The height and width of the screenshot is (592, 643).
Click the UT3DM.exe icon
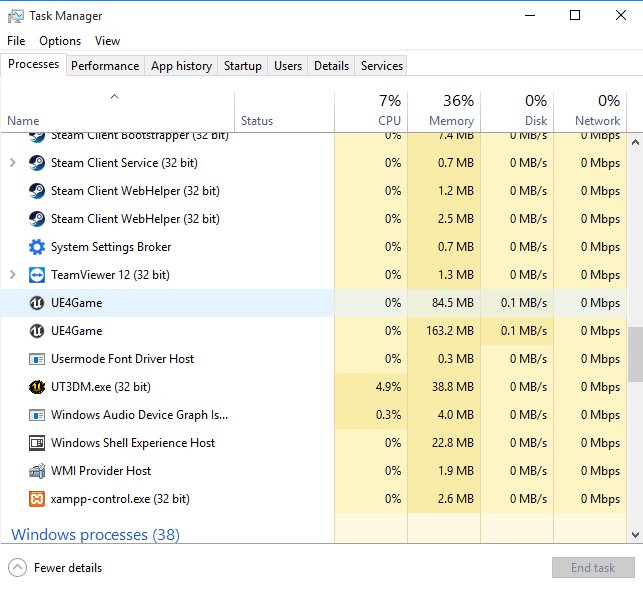pyautogui.click(x=37, y=387)
